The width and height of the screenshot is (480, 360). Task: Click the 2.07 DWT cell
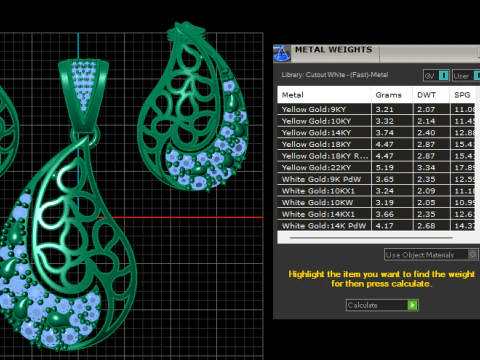click(431, 109)
